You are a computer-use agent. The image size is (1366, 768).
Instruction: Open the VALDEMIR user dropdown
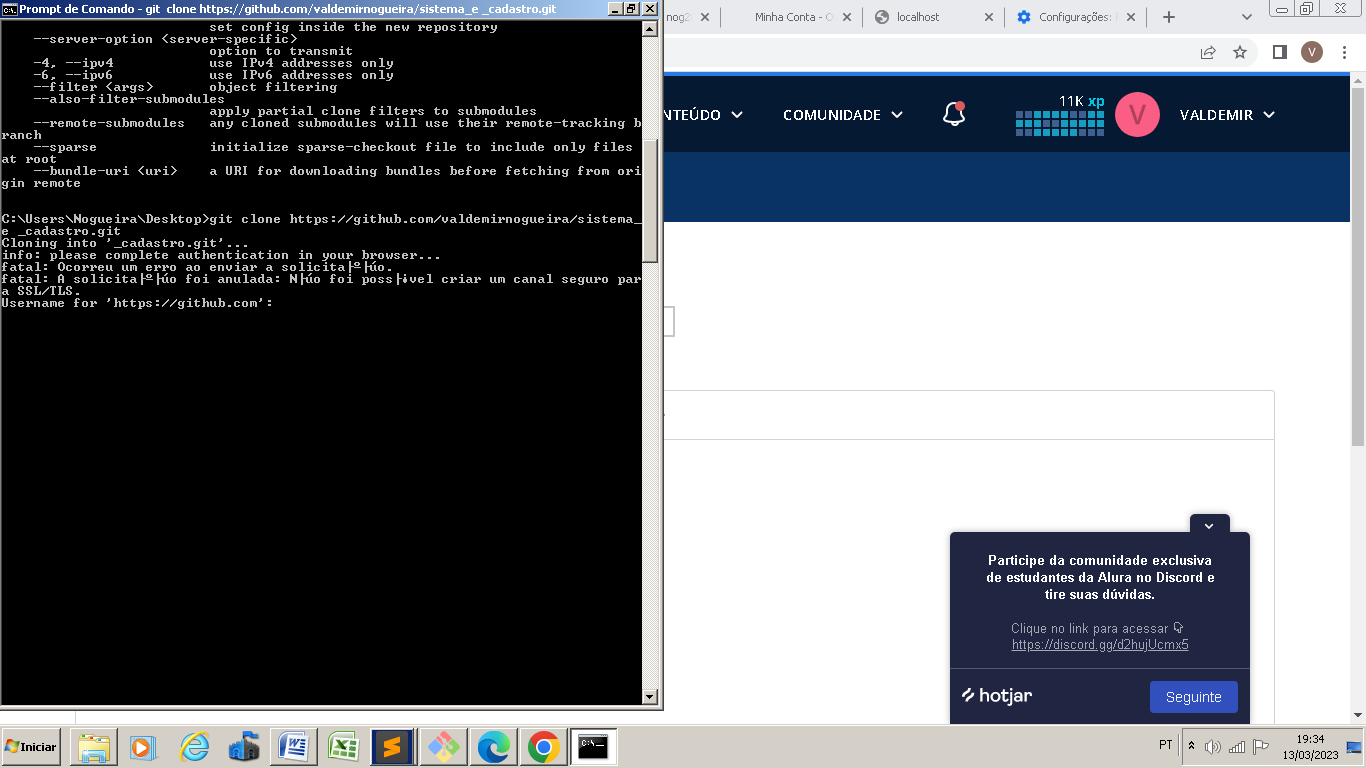(x=1227, y=115)
